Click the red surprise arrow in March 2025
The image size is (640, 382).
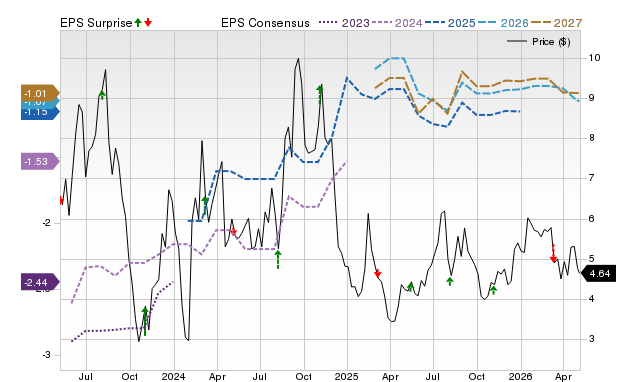click(x=378, y=273)
